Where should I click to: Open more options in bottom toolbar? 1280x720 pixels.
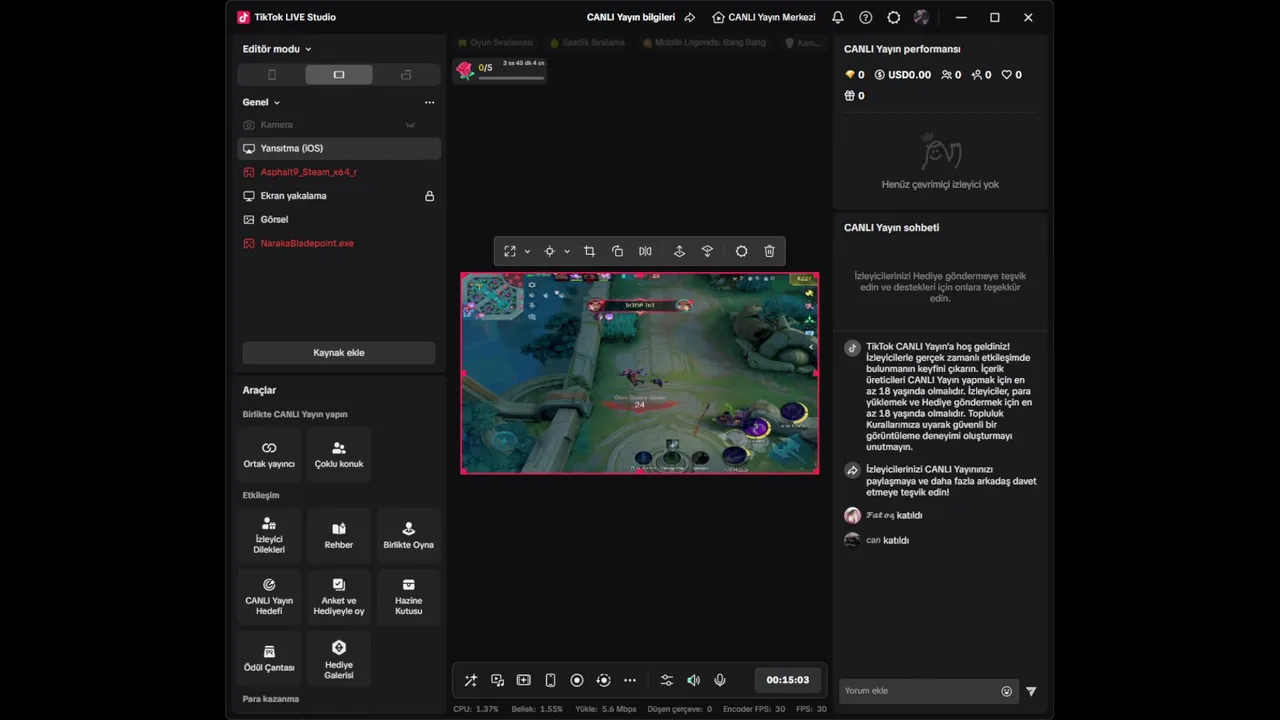(630, 680)
